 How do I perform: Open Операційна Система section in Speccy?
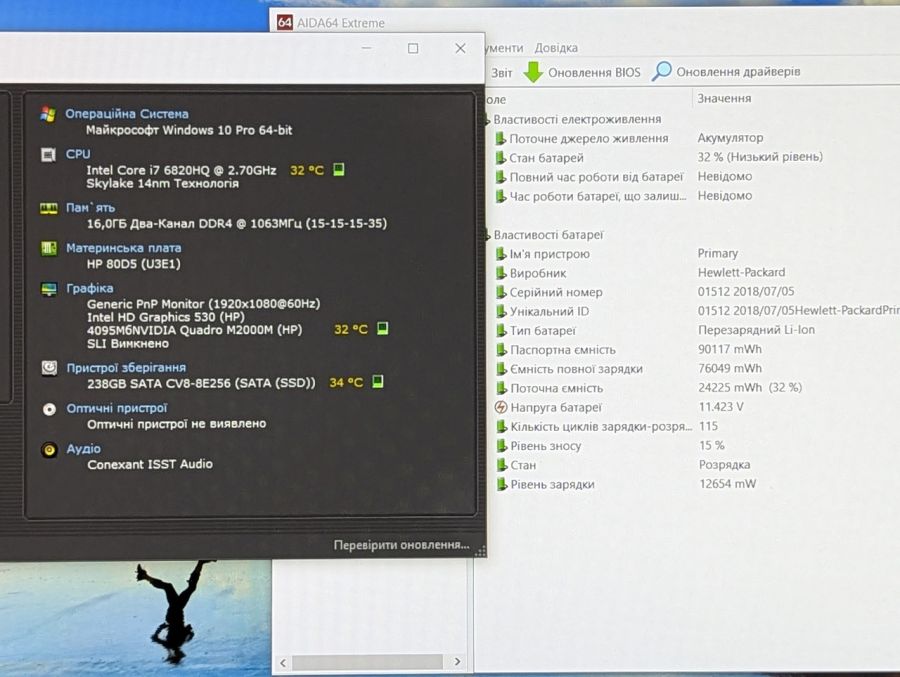tap(127, 114)
